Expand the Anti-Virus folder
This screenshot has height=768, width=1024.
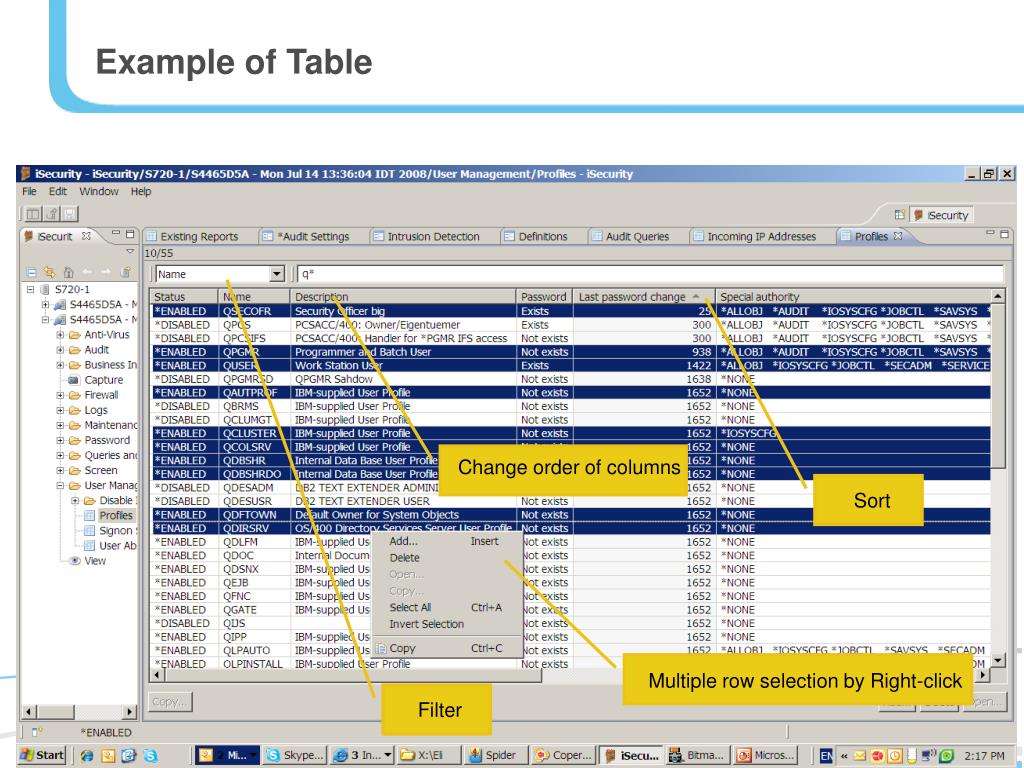pyautogui.click(x=60, y=335)
